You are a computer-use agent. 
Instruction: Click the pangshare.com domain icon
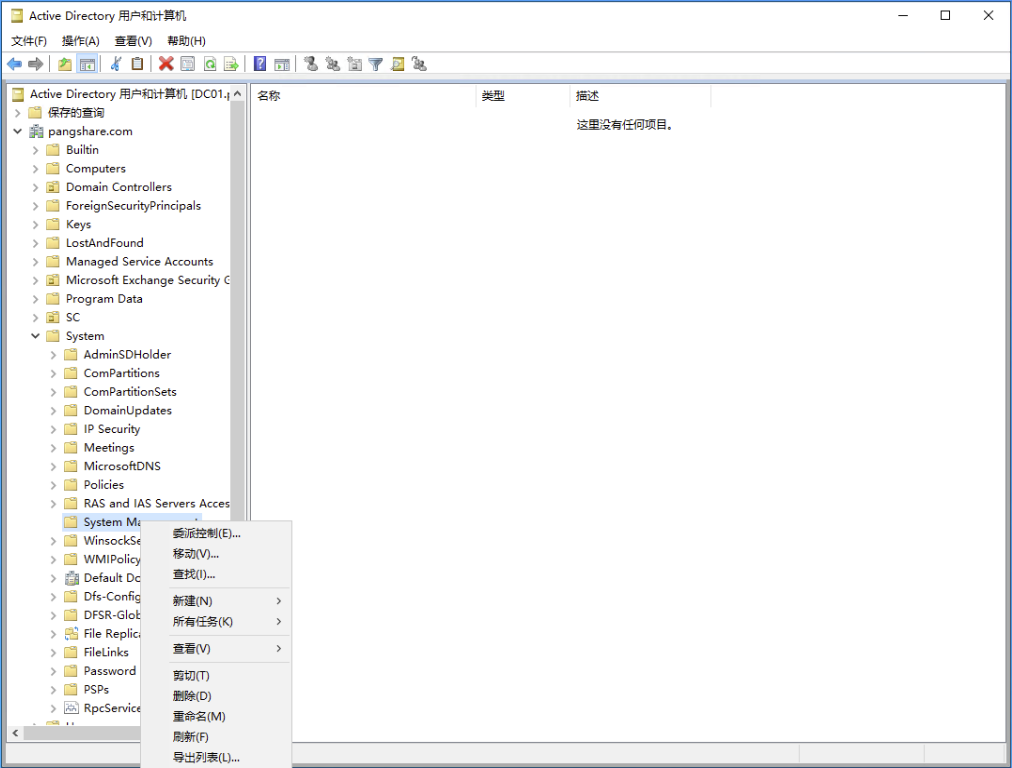[36, 131]
